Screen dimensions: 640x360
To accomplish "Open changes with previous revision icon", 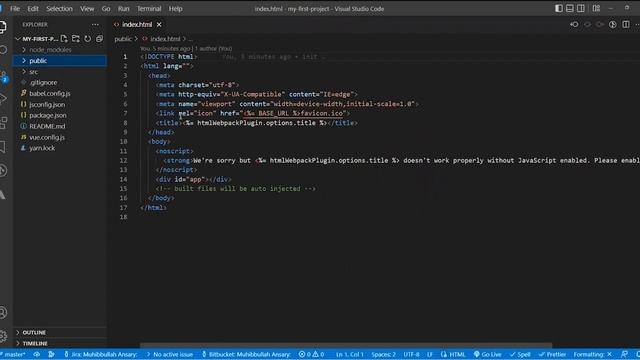I will [574, 24].
